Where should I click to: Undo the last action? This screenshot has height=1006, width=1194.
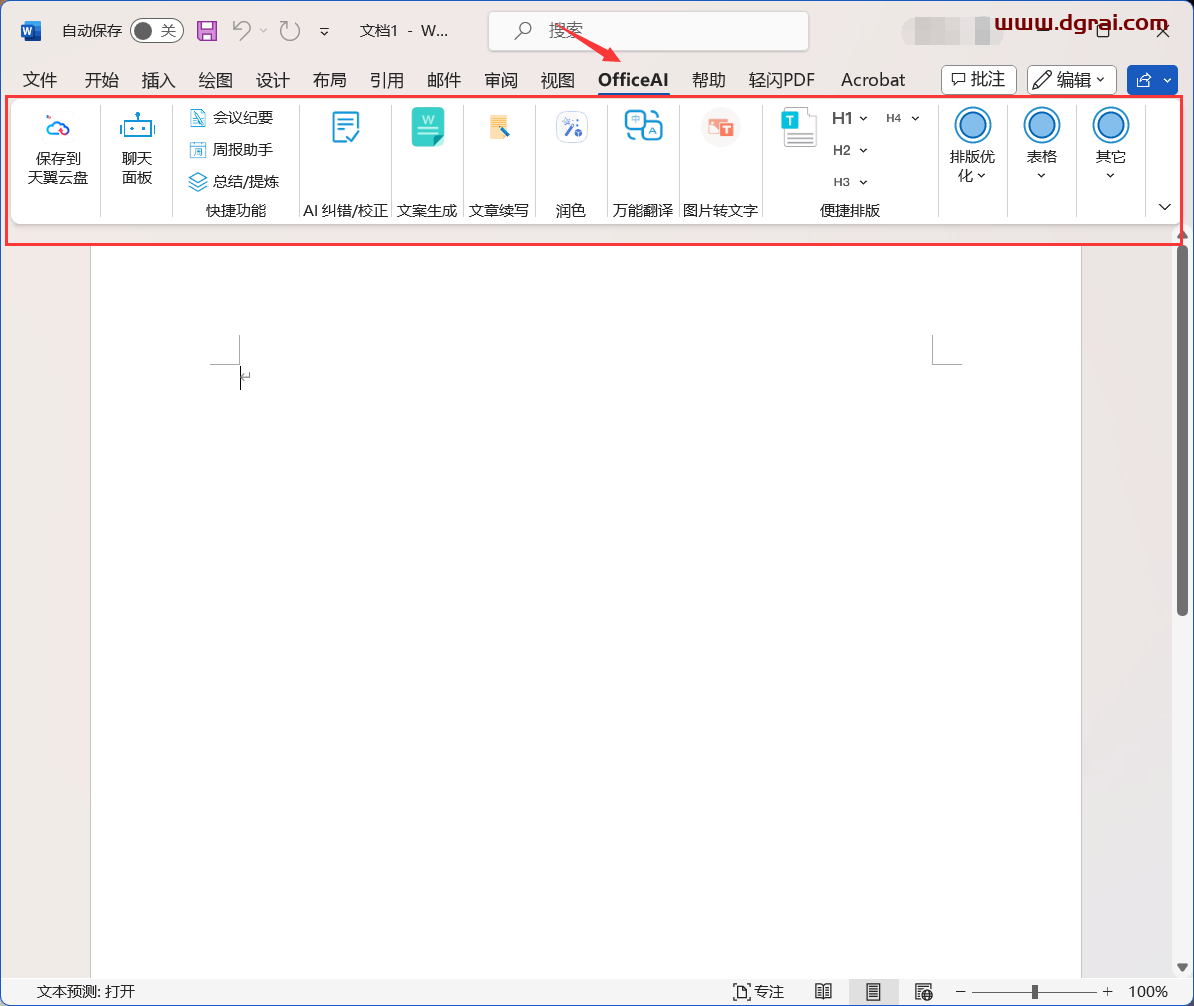[242, 30]
